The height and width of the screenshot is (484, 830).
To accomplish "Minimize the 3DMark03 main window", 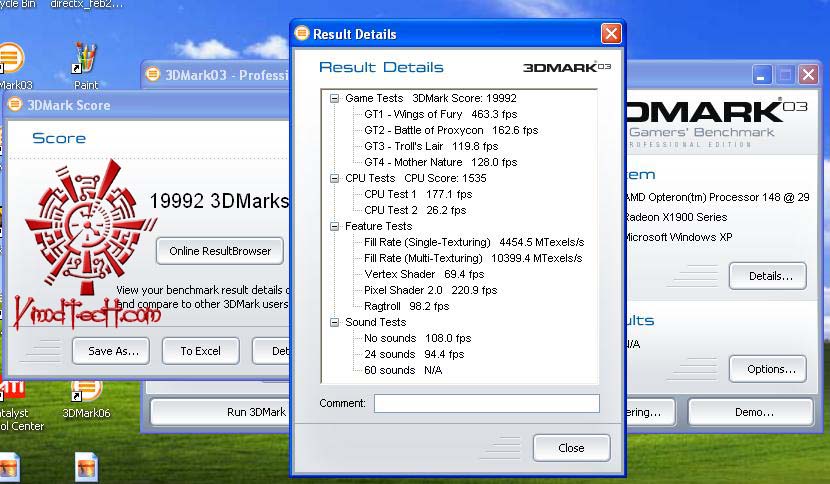I will click(762, 75).
